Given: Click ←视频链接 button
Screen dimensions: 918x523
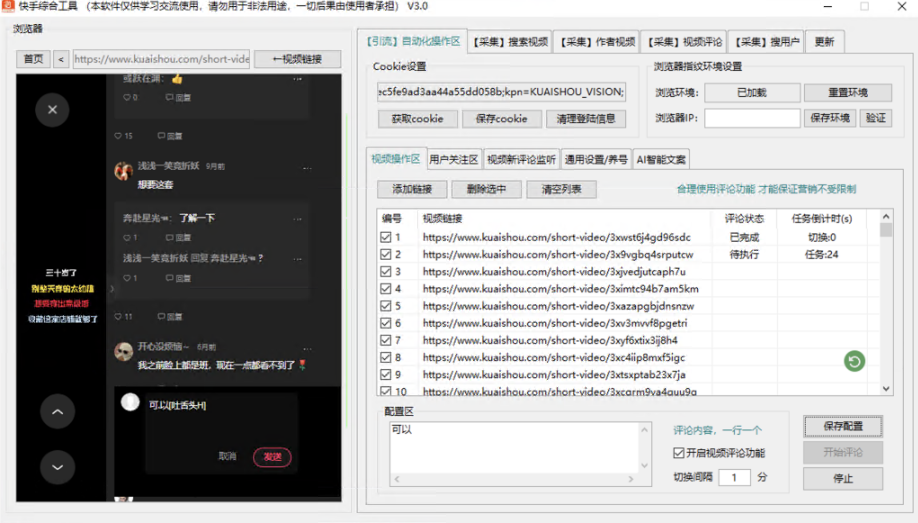Looking at the screenshot, I should [297, 59].
